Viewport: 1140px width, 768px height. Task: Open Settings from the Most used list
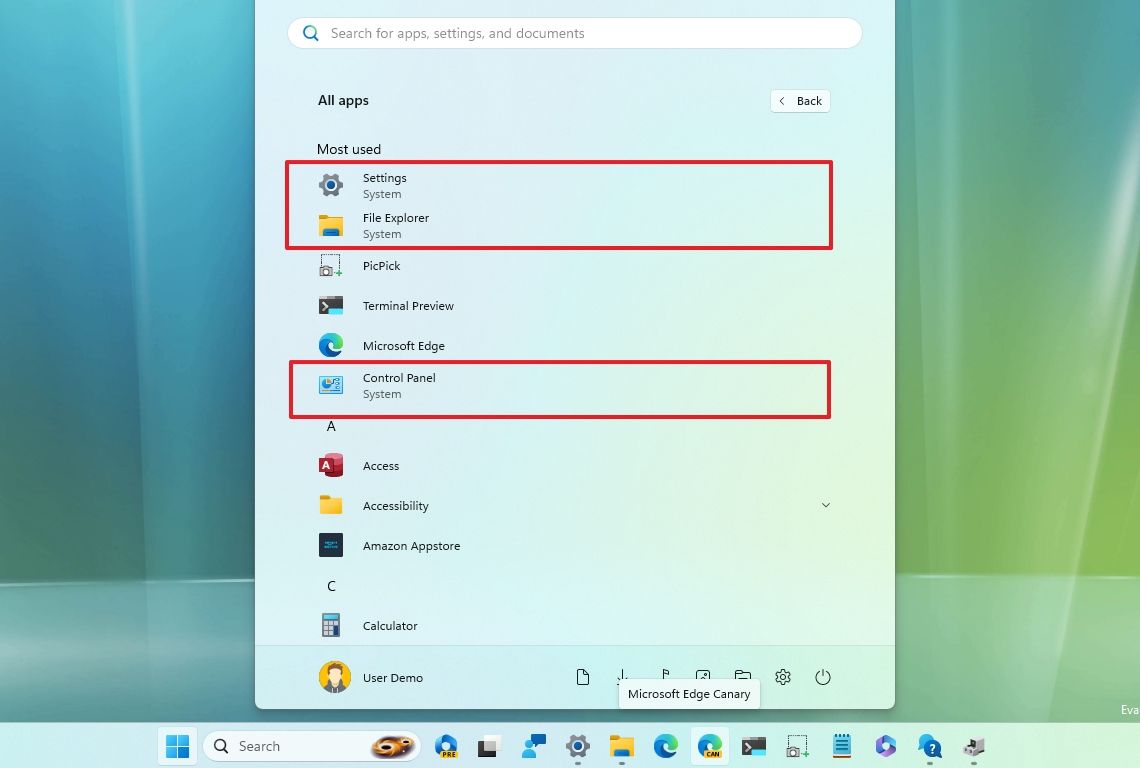pos(384,185)
